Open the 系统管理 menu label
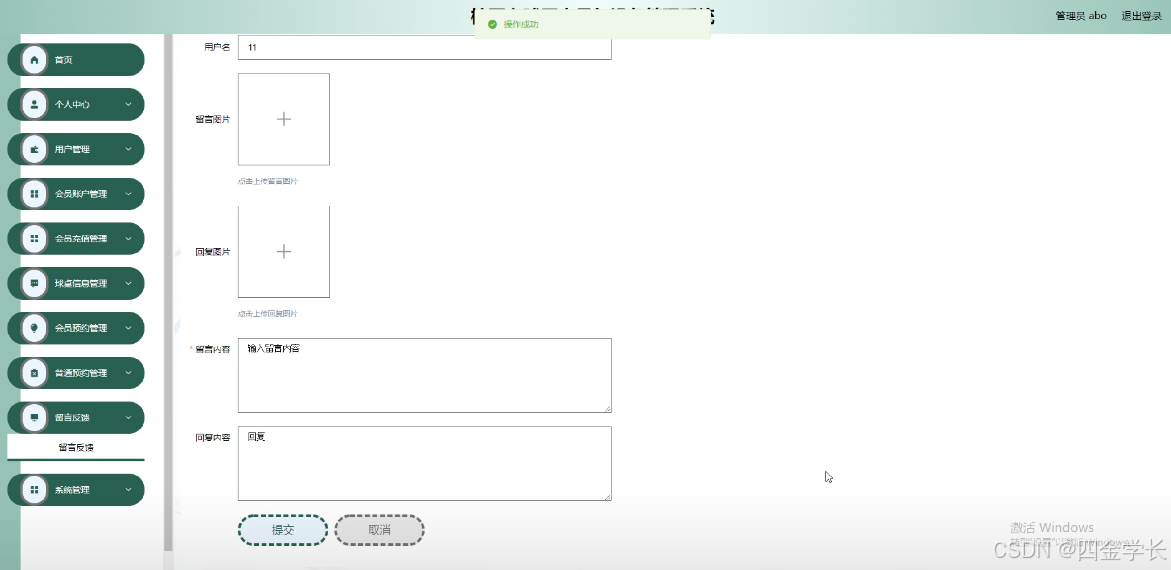1171x570 pixels. (x=72, y=490)
